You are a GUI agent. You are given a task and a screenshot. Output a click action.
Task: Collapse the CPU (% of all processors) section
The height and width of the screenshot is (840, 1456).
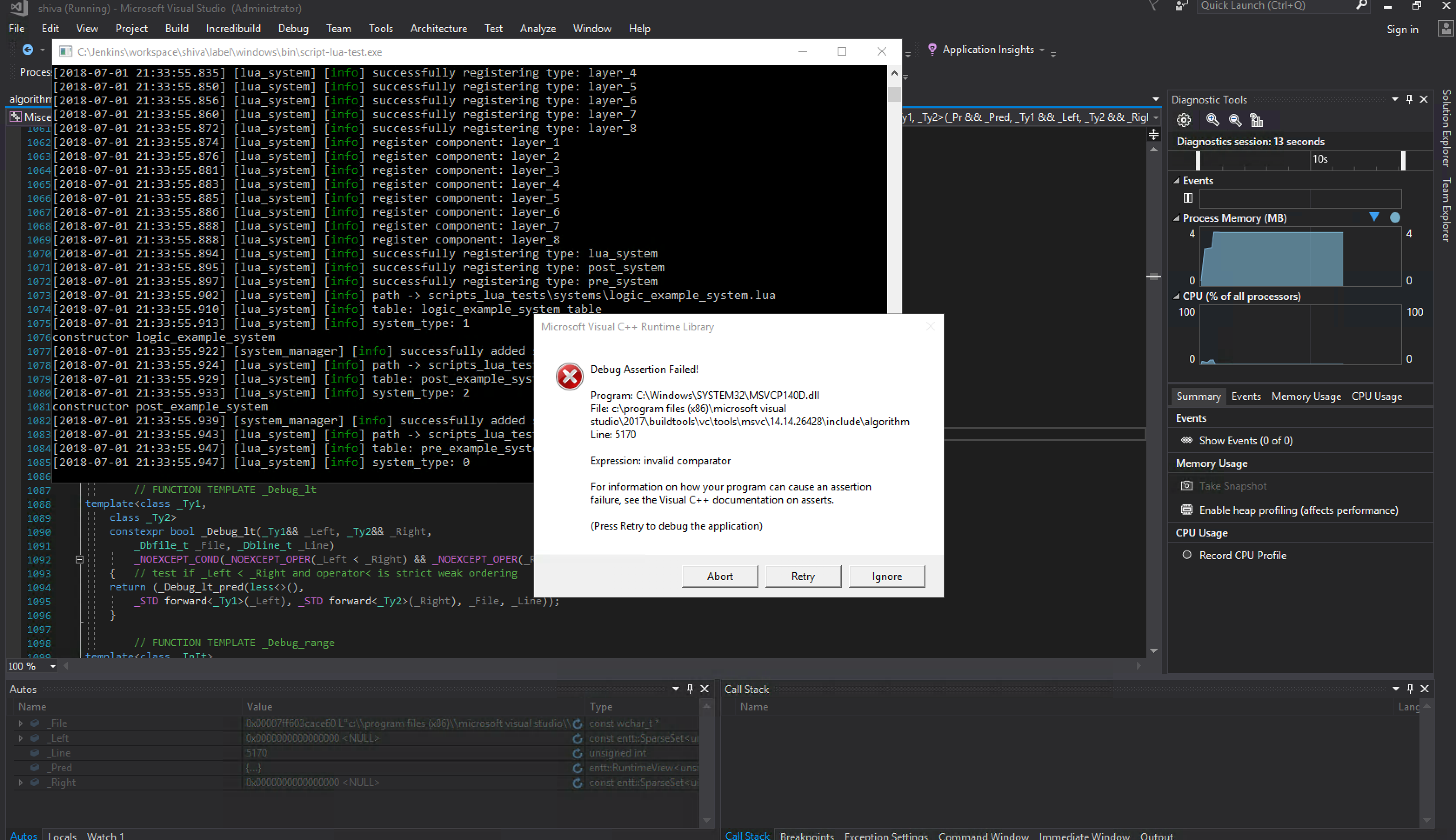(x=1176, y=297)
